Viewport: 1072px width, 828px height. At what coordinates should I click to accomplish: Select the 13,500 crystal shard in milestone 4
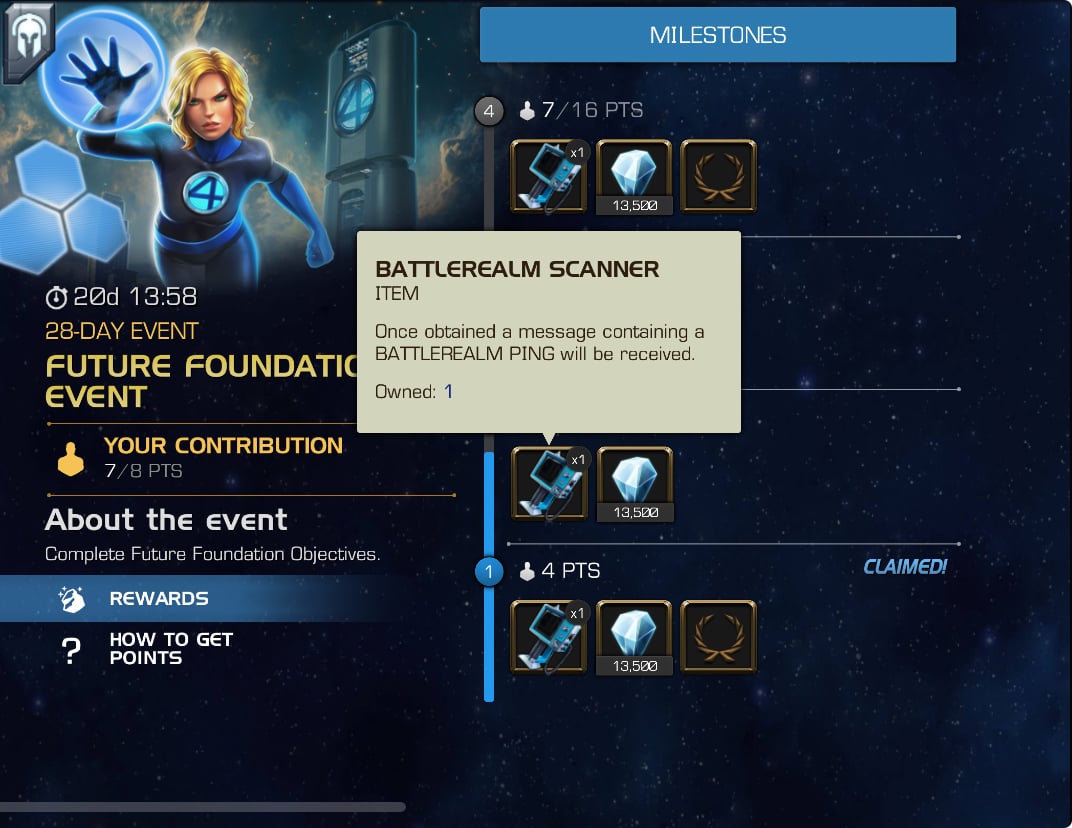[634, 176]
